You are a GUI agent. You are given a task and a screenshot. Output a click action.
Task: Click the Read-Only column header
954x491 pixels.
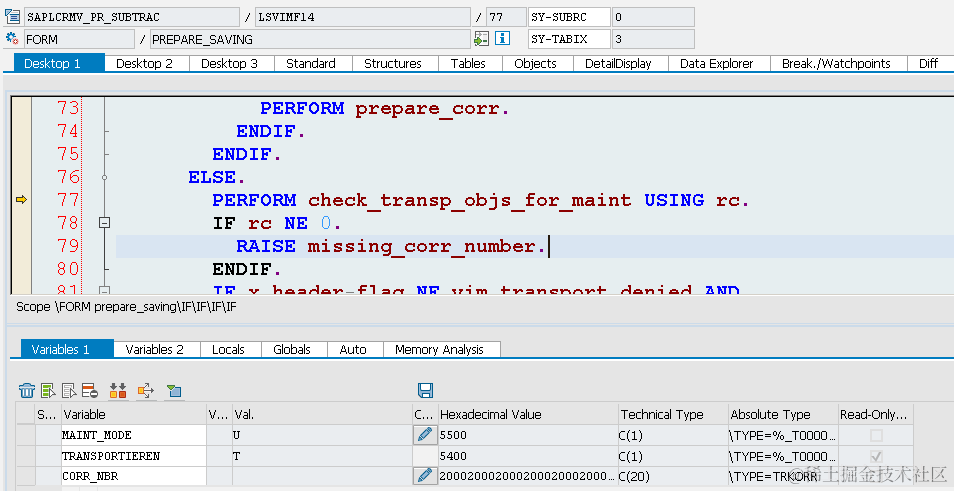tap(875, 414)
